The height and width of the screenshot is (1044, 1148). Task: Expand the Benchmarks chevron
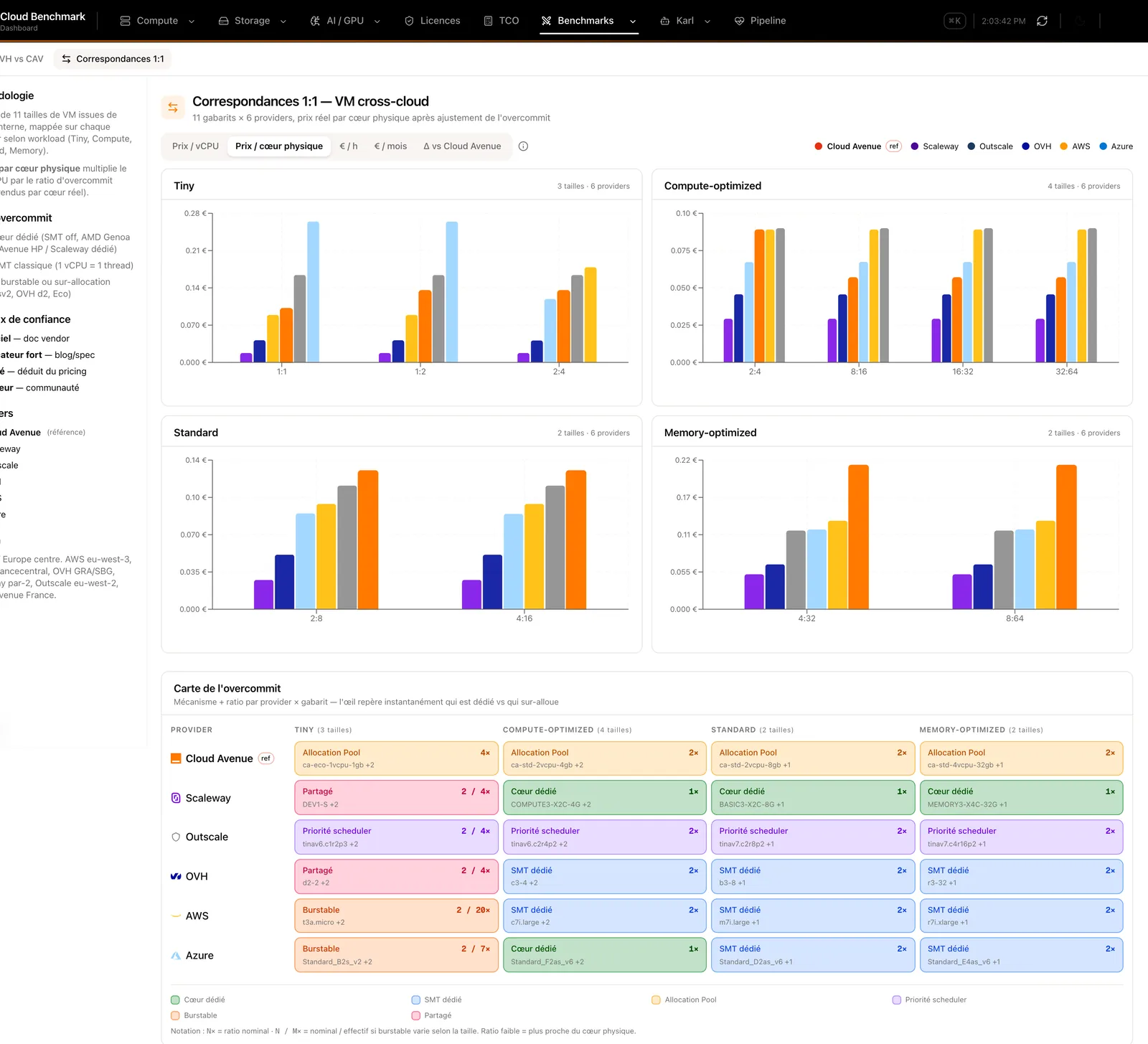click(633, 22)
